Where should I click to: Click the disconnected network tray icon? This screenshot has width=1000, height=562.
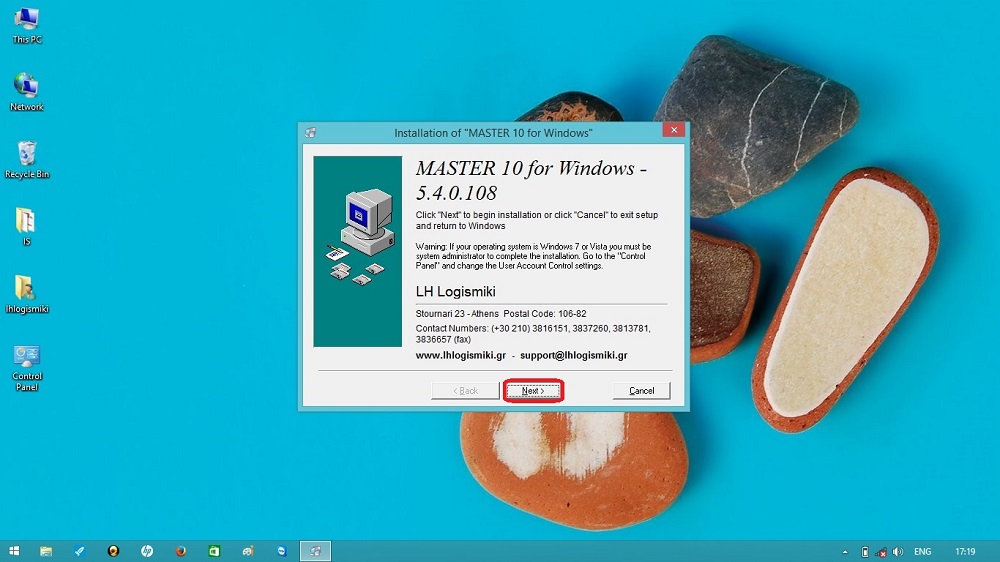coord(881,552)
